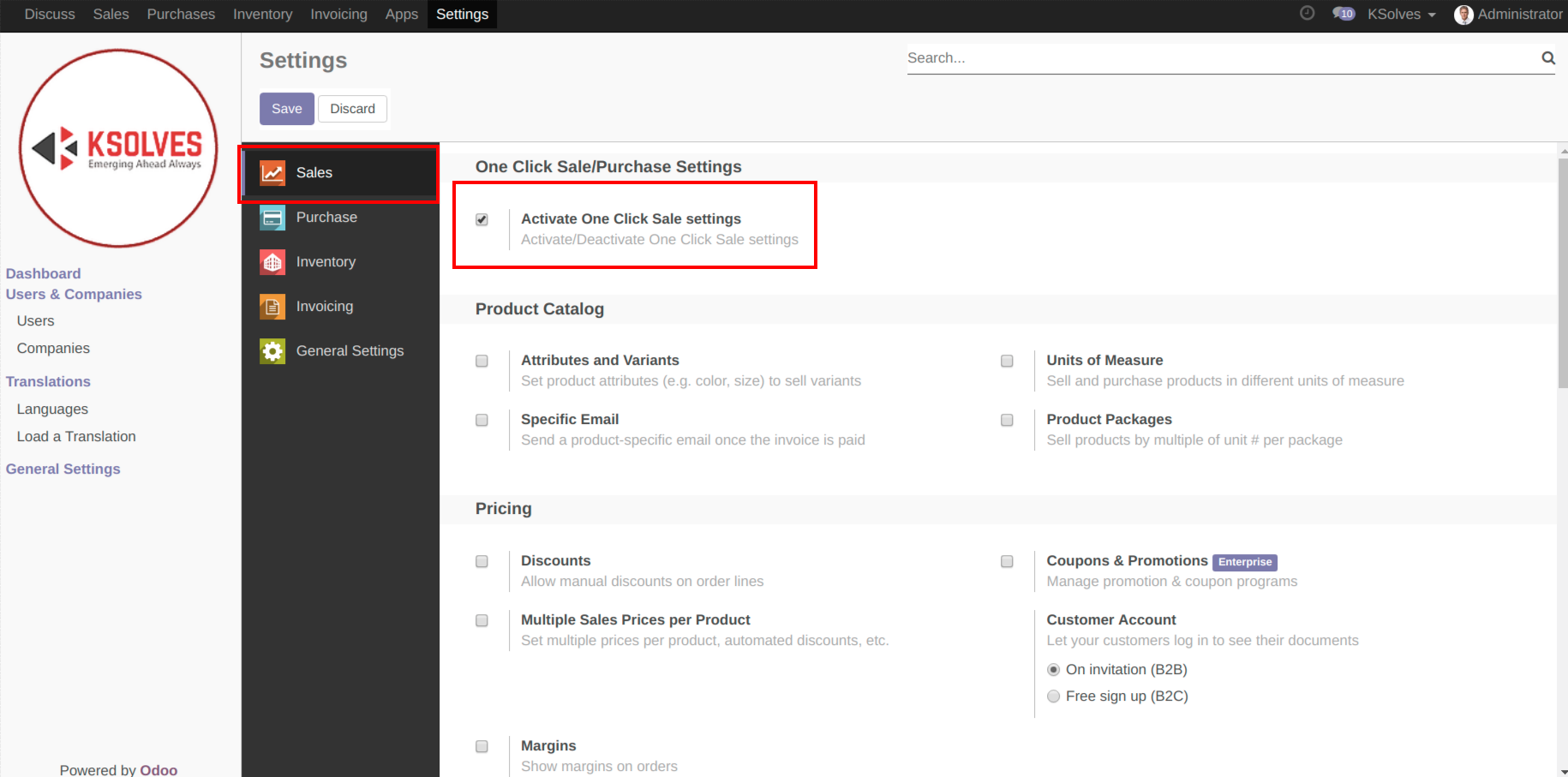Click the Invoicing document icon in sidebar
Image resolution: width=1568 pixels, height=777 pixels.
click(x=272, y=307)
